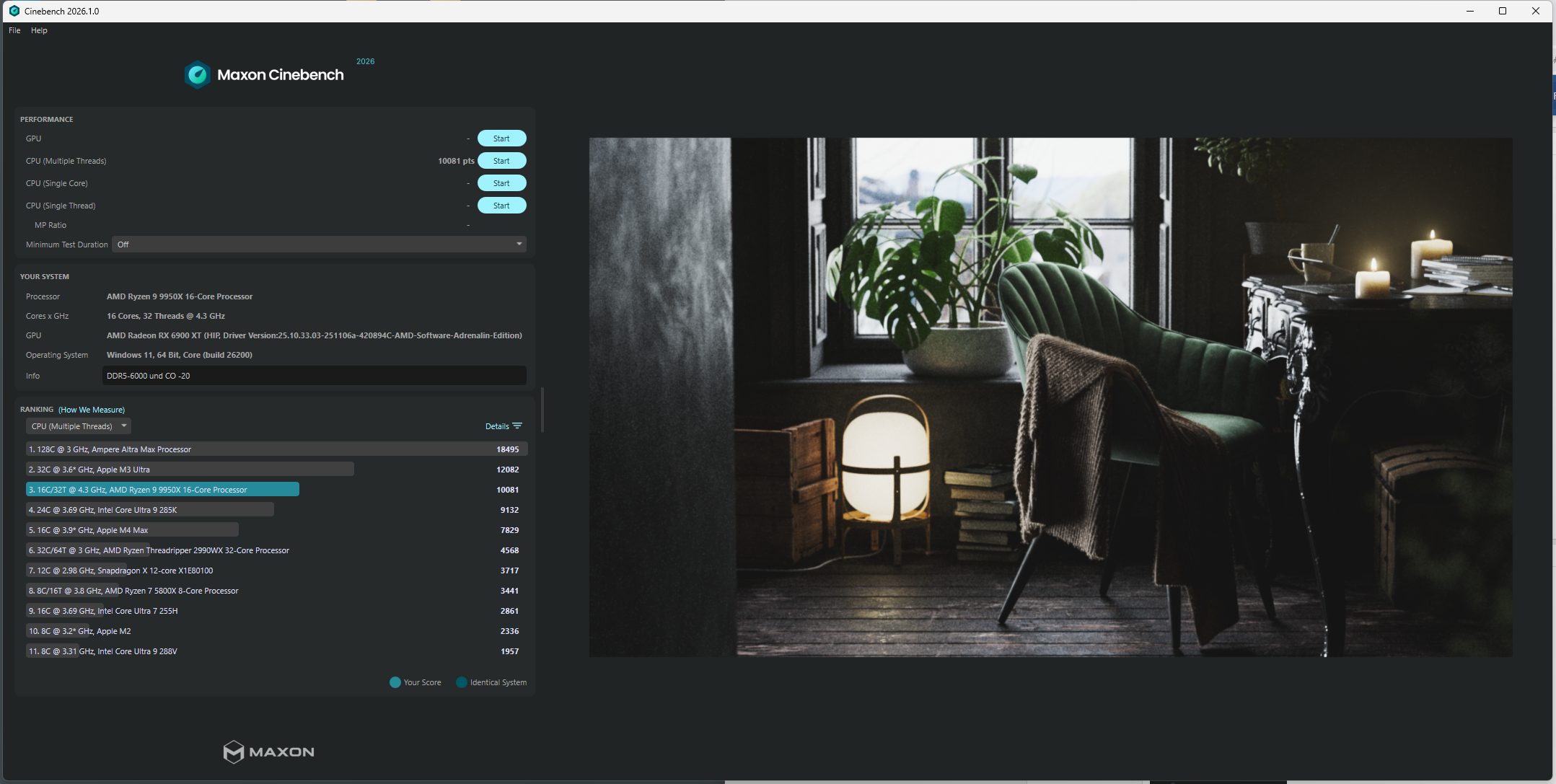Click the Identical System legend color dot
Image resolution: width=1556 pixels, height=784 pixels.
462,682
